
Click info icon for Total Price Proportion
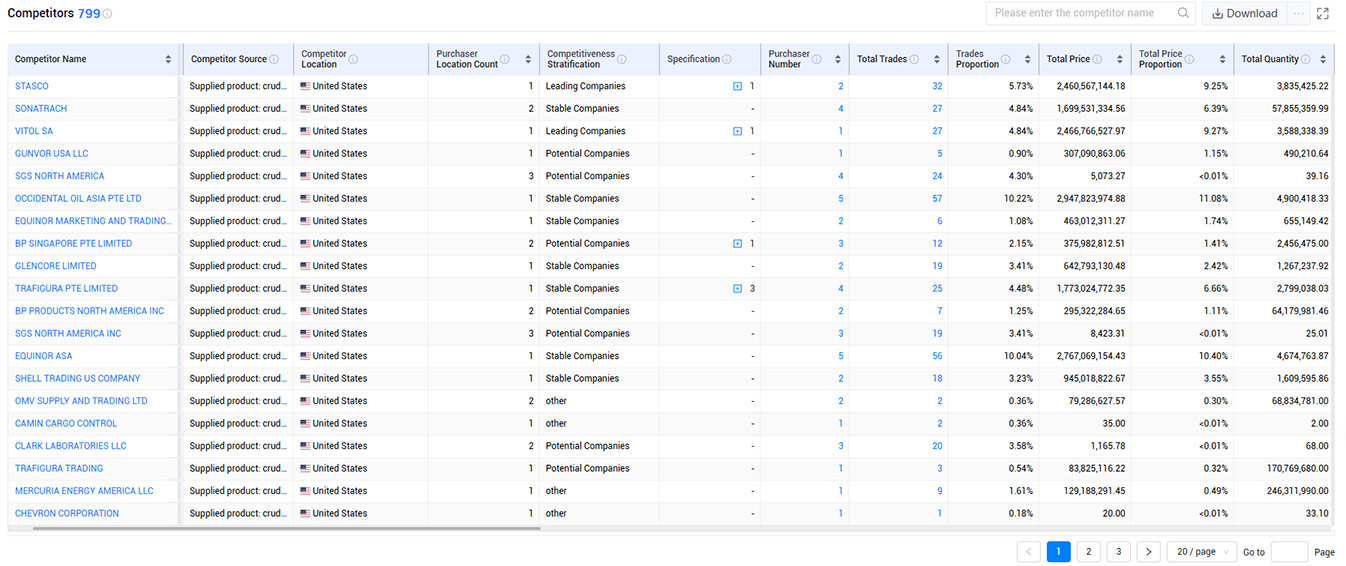1189,59
